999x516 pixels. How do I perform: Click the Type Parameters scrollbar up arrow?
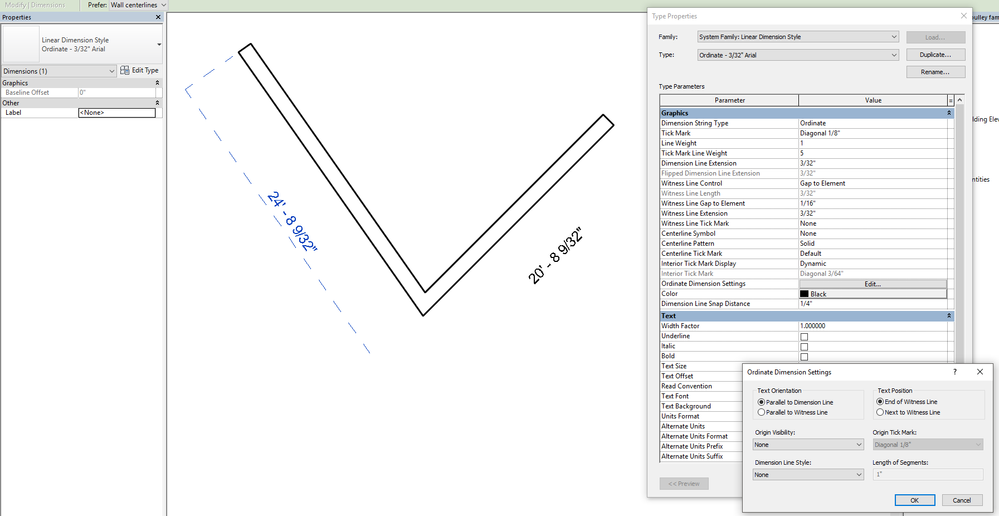point(959,101)
